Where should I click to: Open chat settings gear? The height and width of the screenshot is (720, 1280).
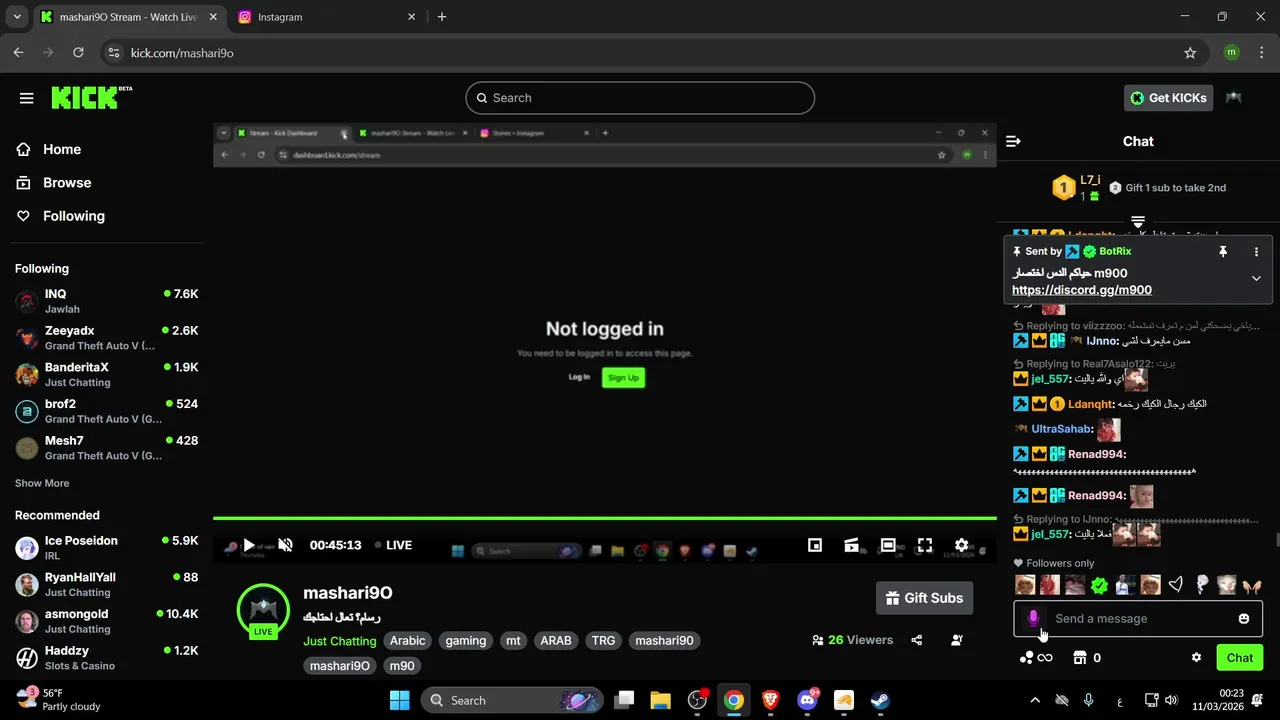coord(1196,658)
